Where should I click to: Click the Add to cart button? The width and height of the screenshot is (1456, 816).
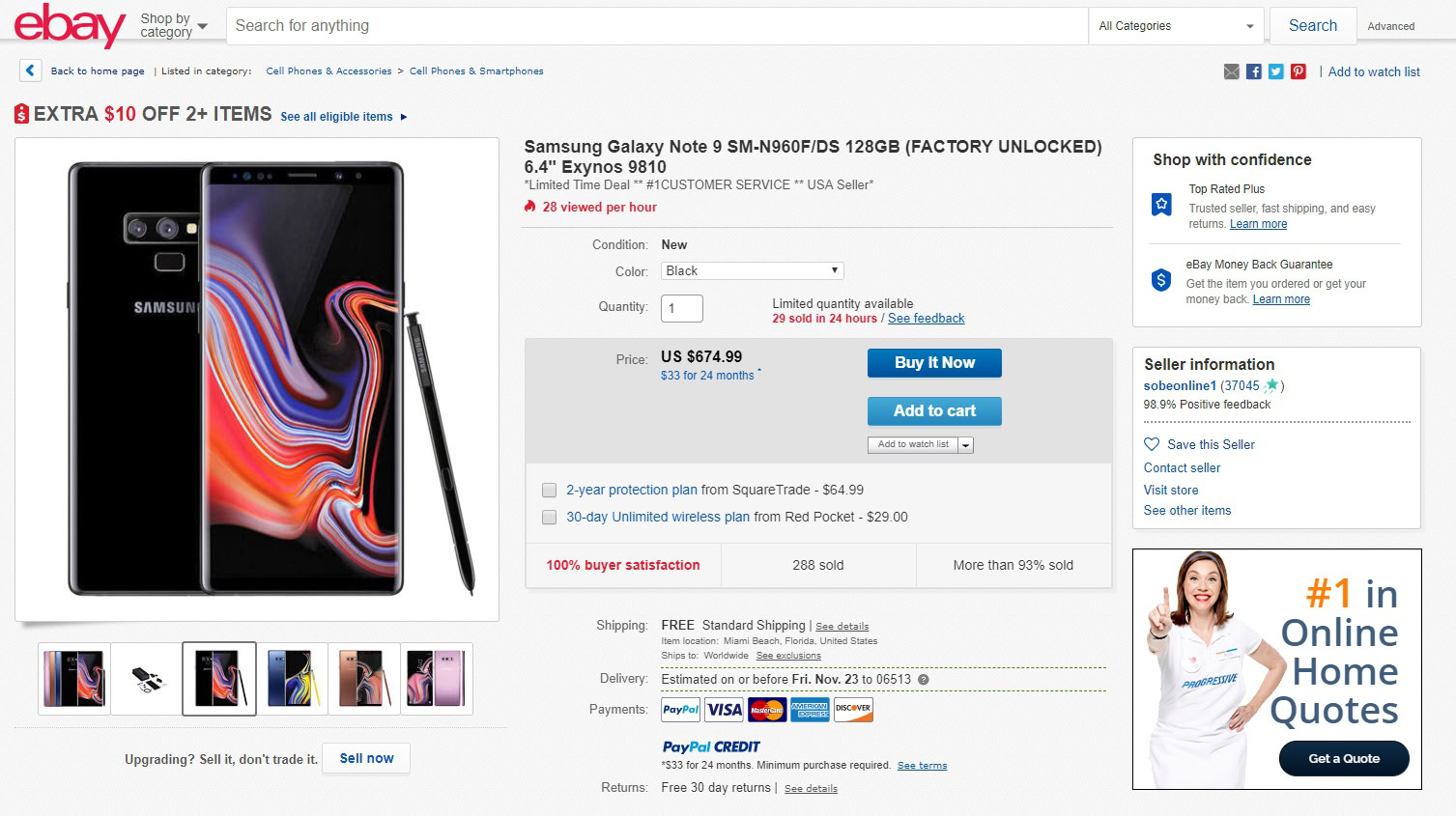click(934, 411)
